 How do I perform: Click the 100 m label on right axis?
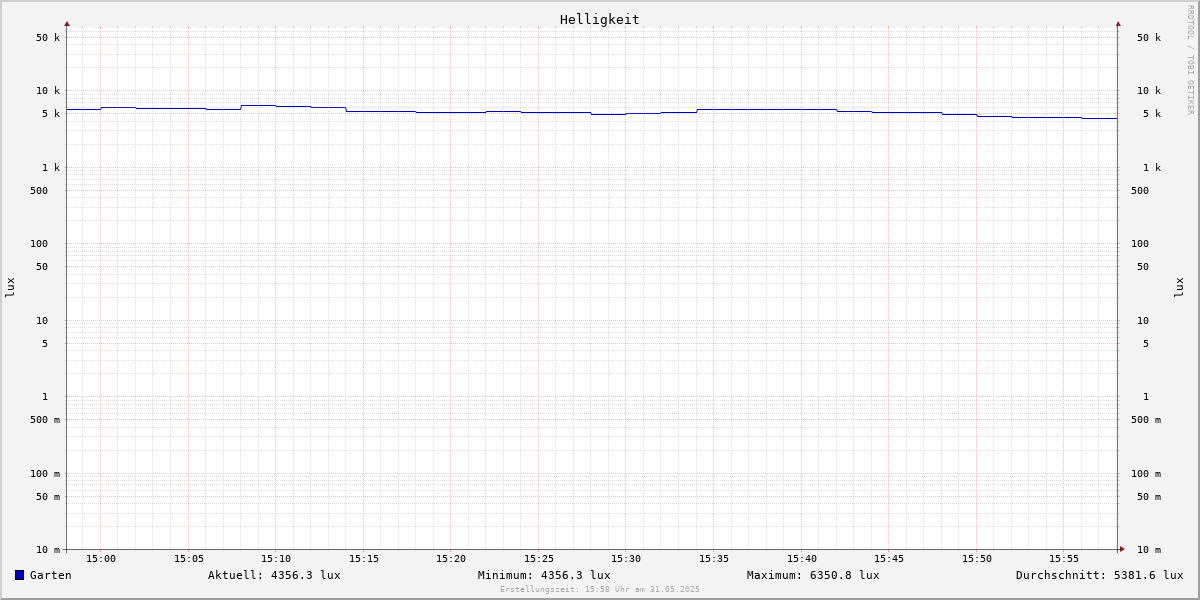point(1146,474)
